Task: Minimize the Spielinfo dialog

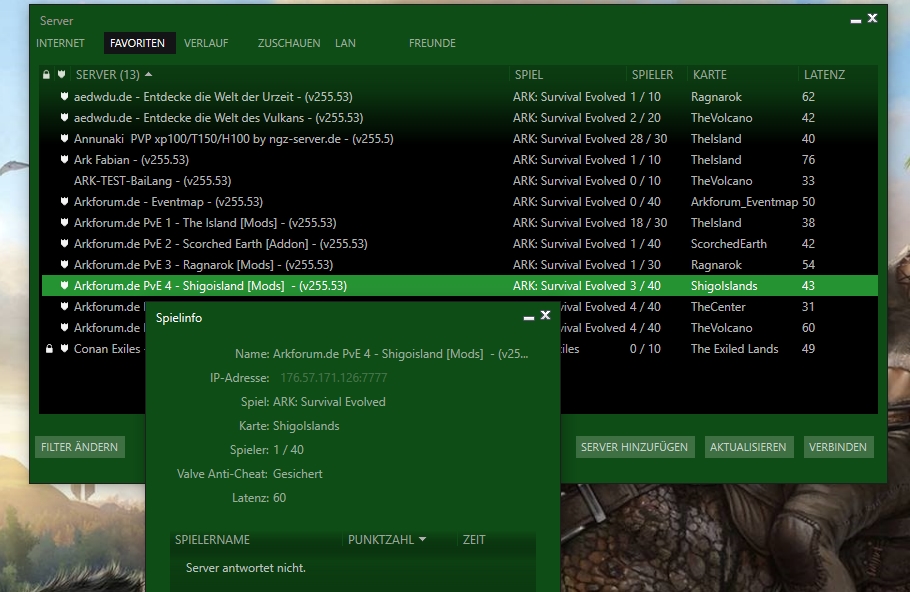Action: (x=529, y=317)
